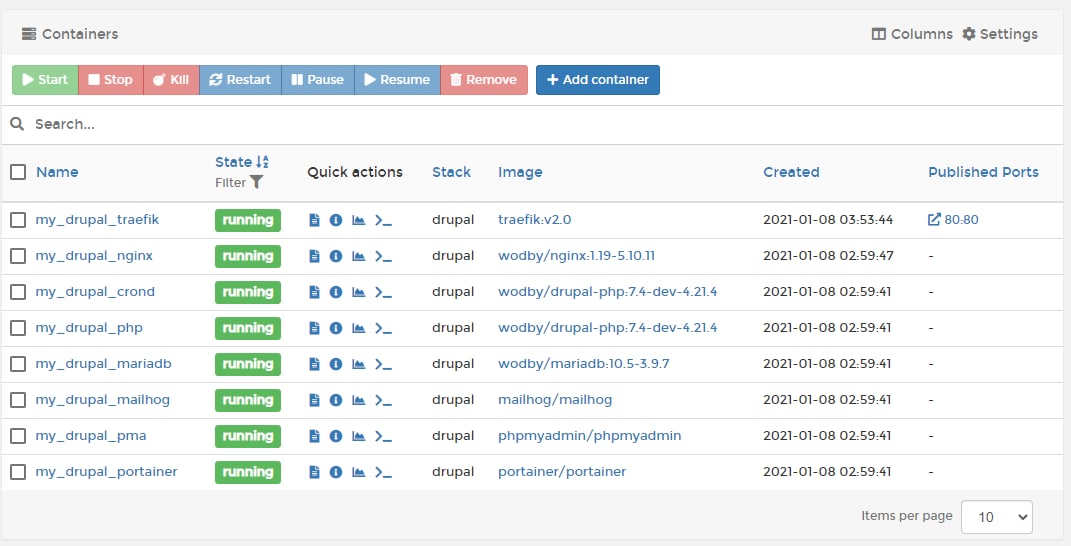Open stats chart icon for my_drupal_php

[x=359, y=328]
